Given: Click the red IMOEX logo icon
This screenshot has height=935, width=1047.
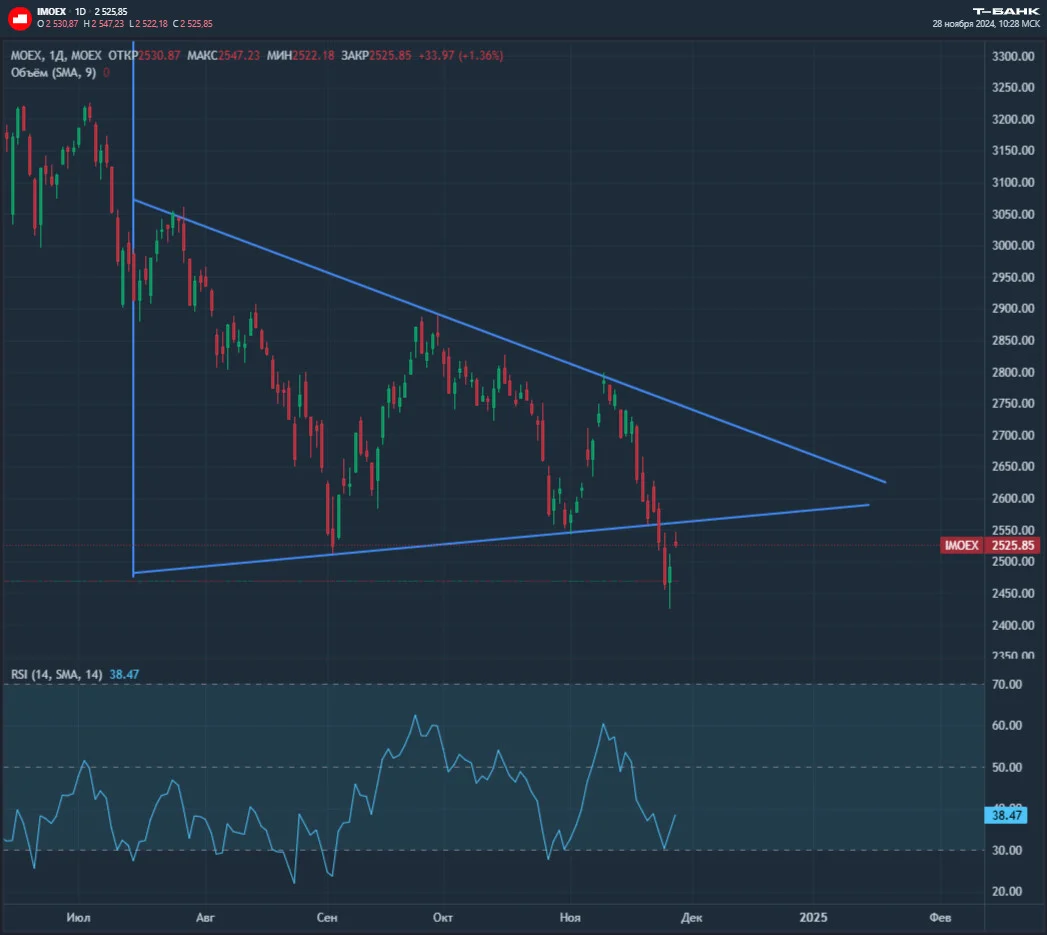Looking at the screenshot, I should point(19,18).
